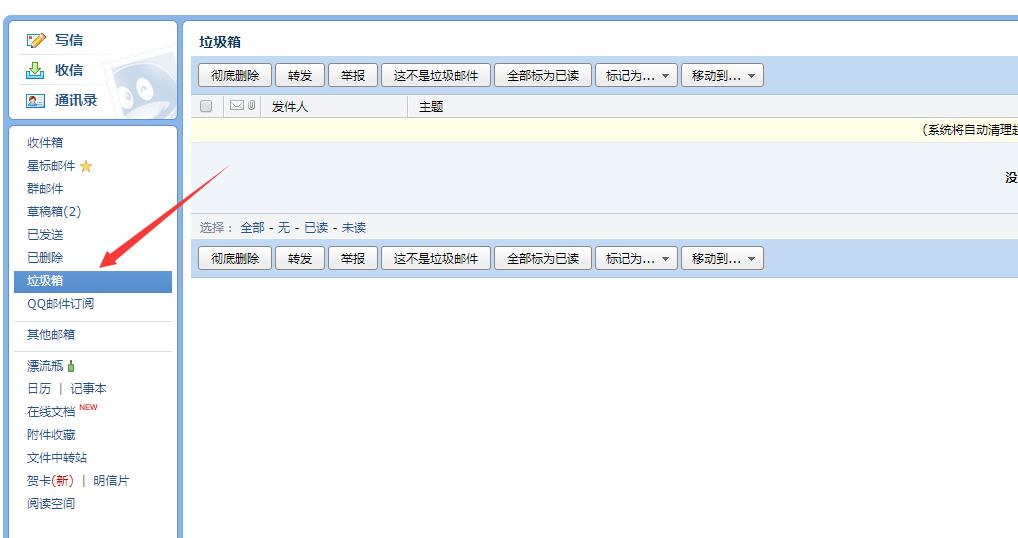Click the green bottle icon beside 漂流瓶

(71, 366)
